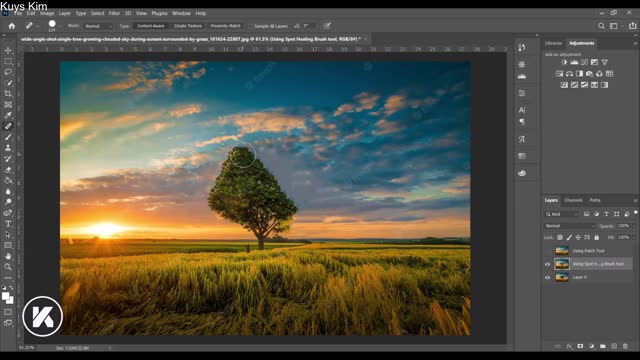Switch to the Channels tab
The width and height of the screenshot is (640, 360).
pyautogui.click(x=573, y=200)
